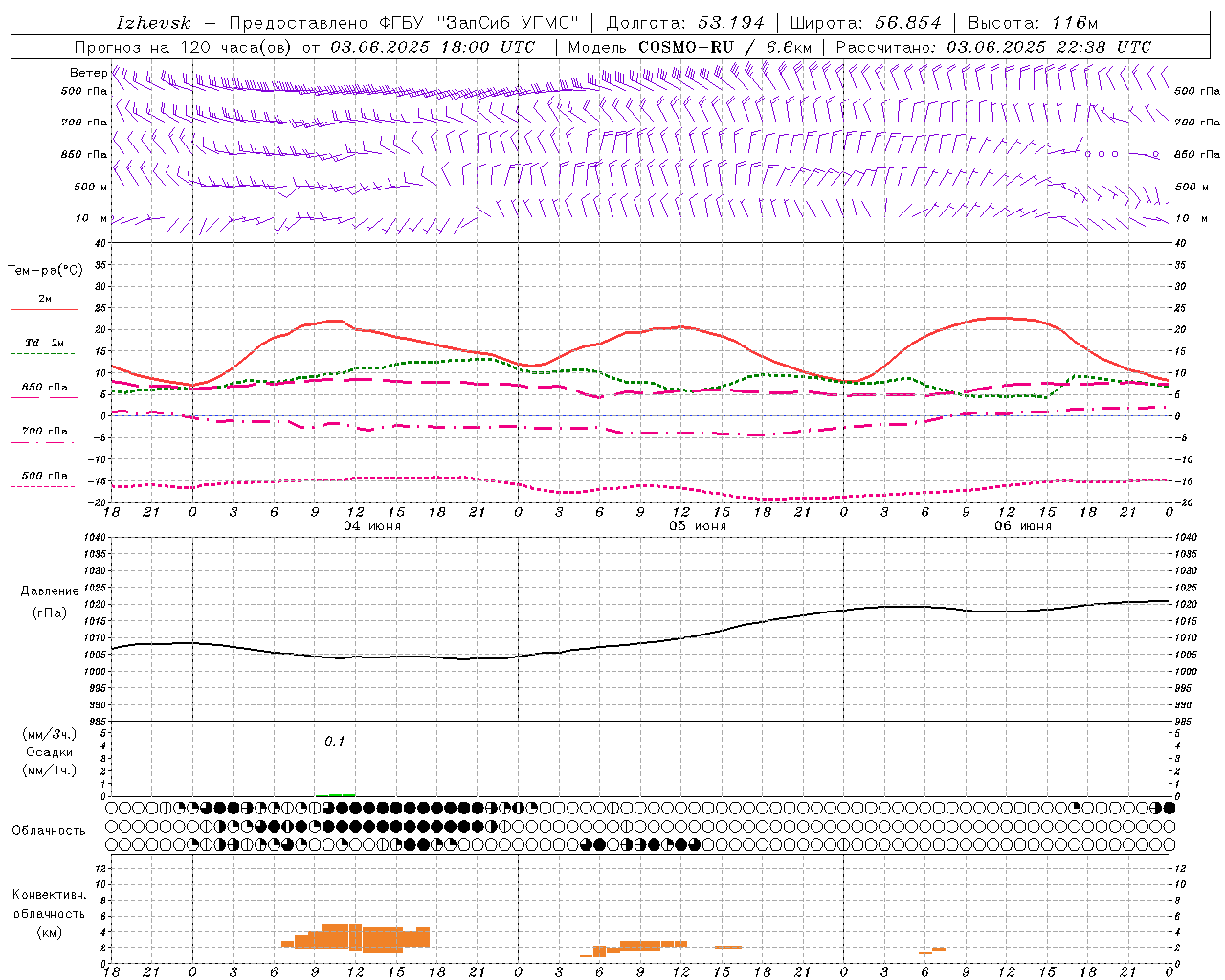Click the "2м" temperature legend entry
This screenshot has width=1225, height=980.
[x=45, y=299]
